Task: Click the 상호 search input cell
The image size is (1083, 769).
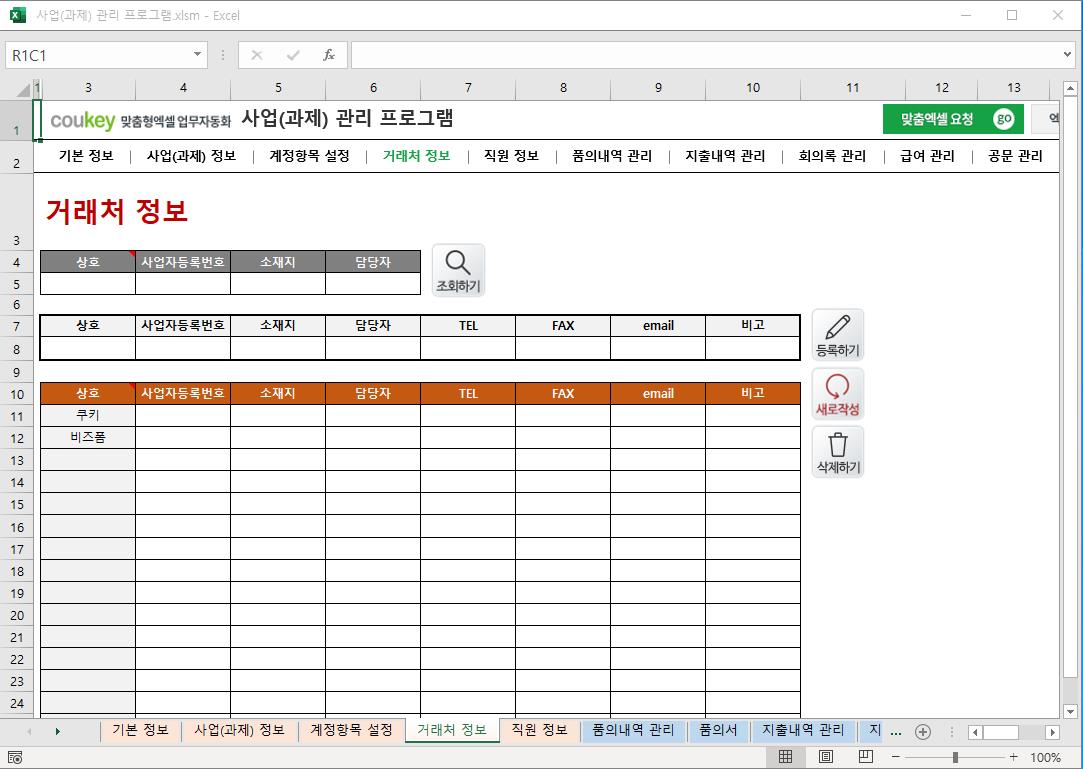Action: pyautogui.click(x=88, y=284)
